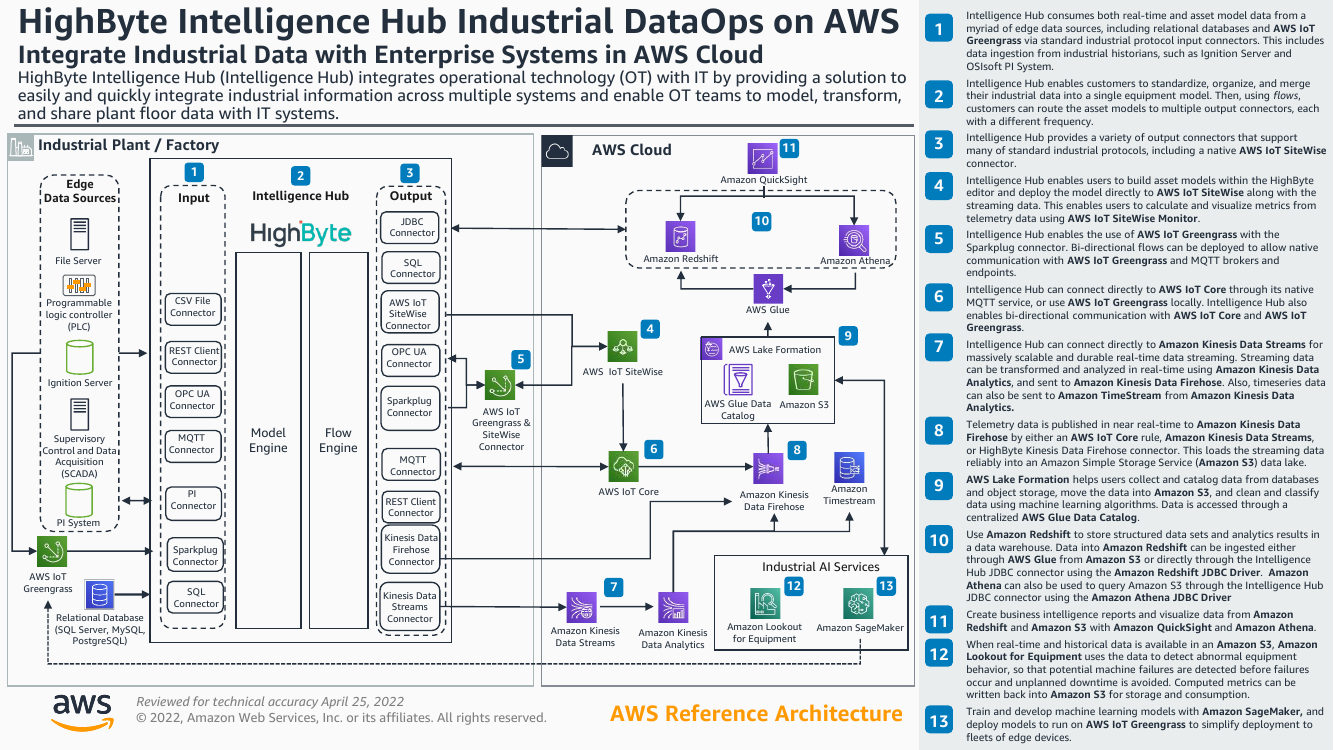Click the AWS Cloud header icon
The width and height of the screenshot is (1334, 750).
pyautogui.click(x=558, y=151)
